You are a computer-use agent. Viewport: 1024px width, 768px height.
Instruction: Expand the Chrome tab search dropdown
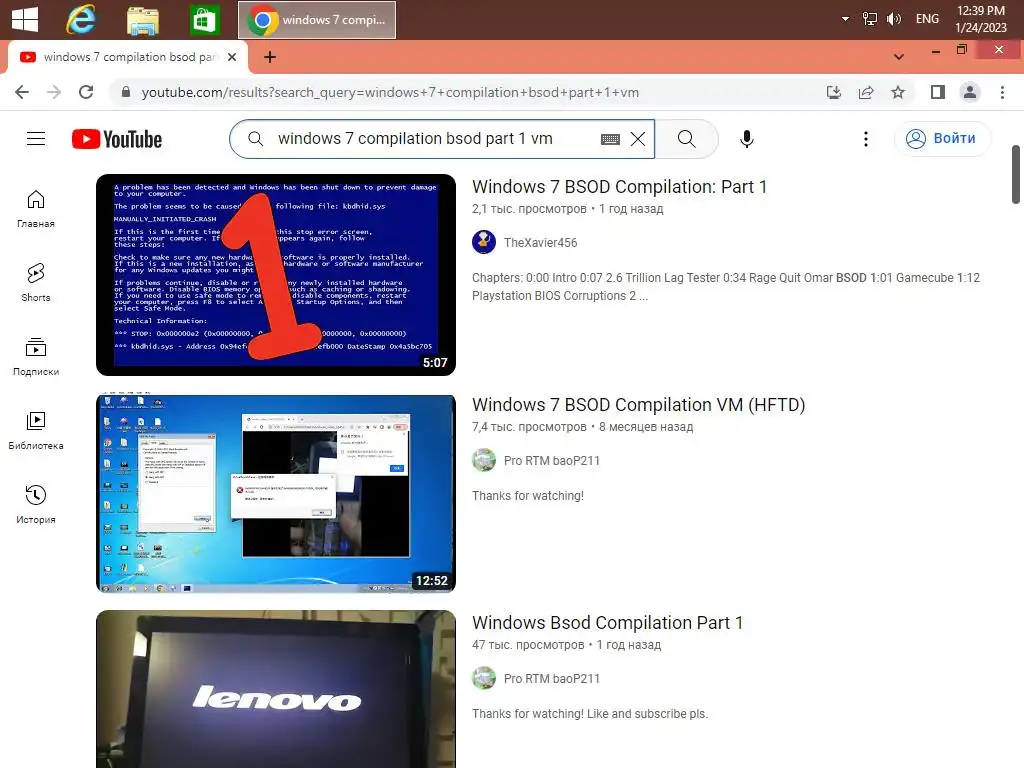(899, 57)
